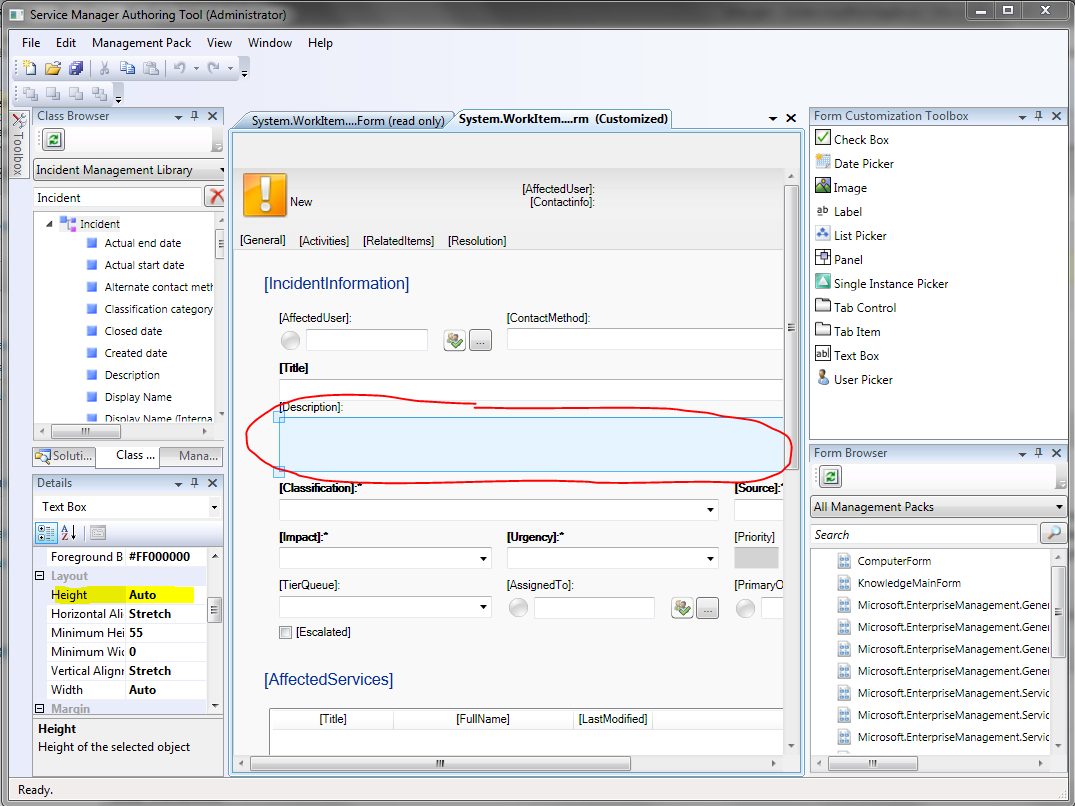Pin the Class Browser panel

click(x=195, y=117)
